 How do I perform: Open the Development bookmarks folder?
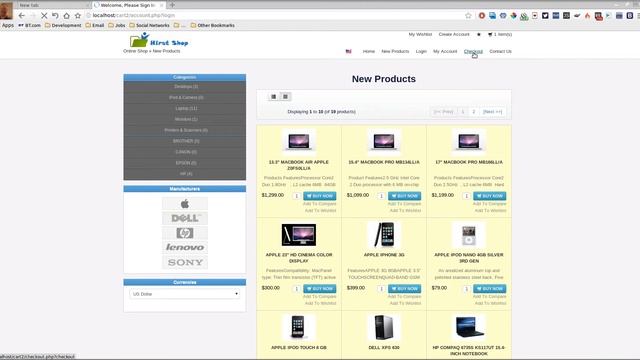[63, 25]
